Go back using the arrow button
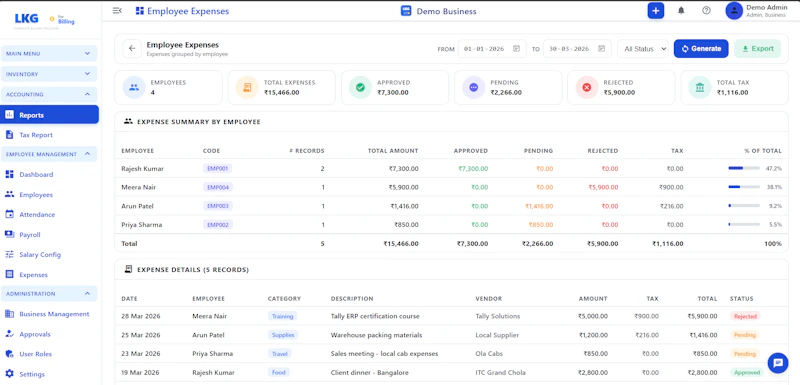This screenshot has width=800, height=385. click(132, 48)
